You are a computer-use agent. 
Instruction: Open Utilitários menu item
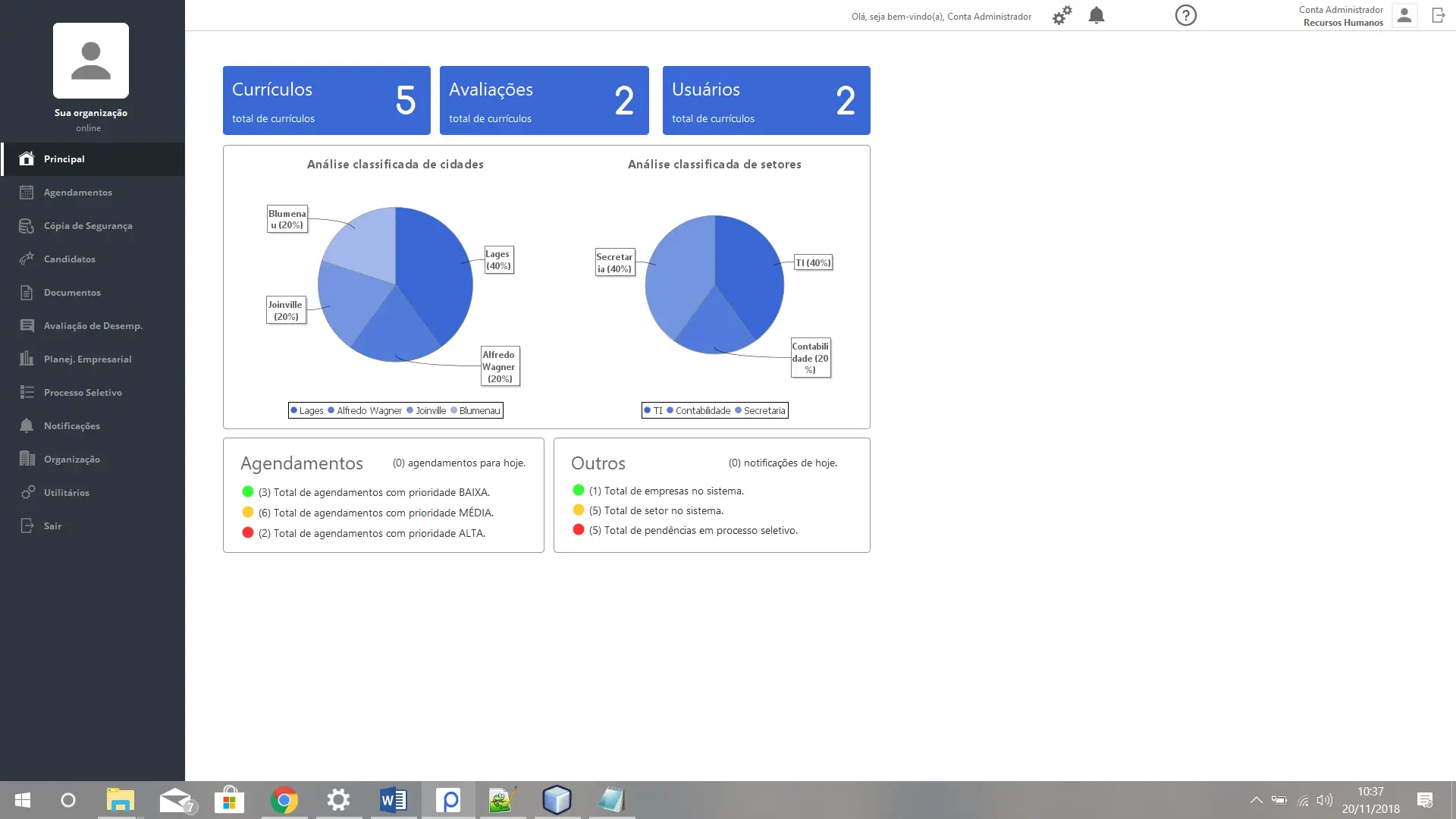point(93,492)
